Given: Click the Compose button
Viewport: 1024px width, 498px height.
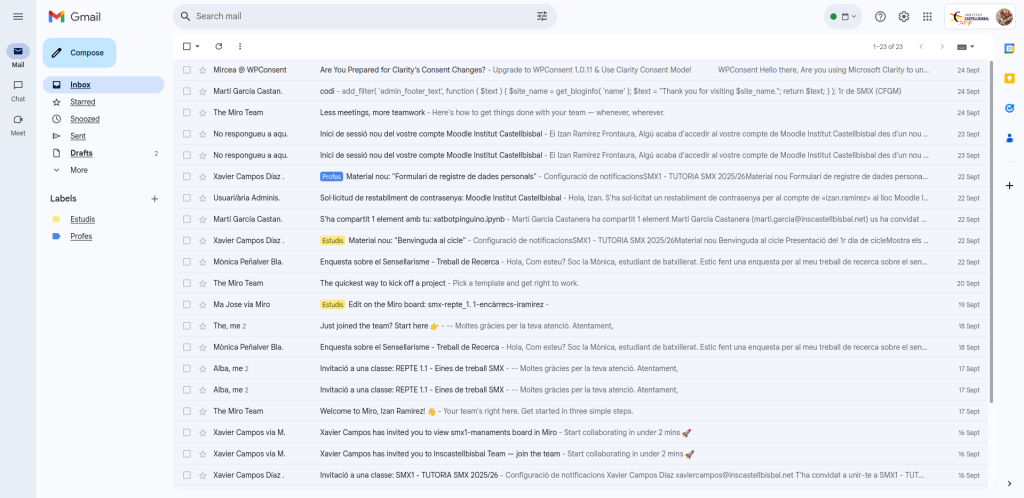Looking at the screenshot, I should [x=79, y=53].
